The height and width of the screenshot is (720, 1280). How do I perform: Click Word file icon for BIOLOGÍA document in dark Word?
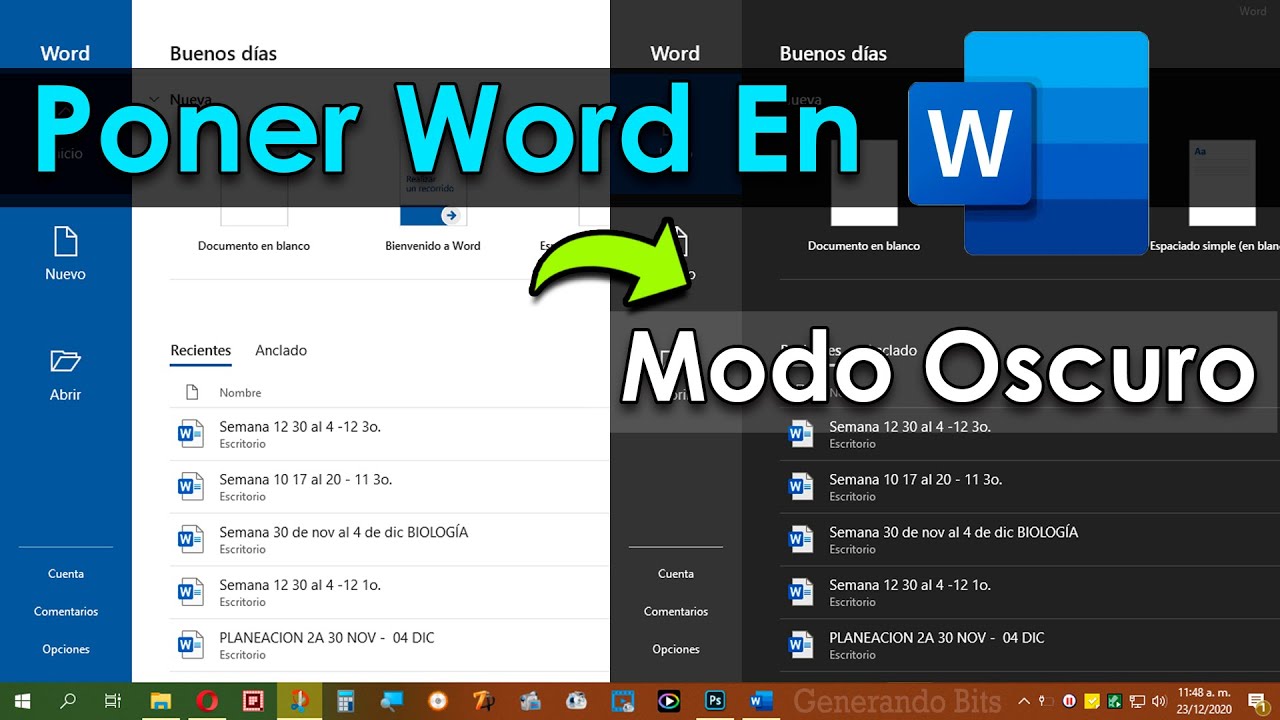(x=800, y=540)
